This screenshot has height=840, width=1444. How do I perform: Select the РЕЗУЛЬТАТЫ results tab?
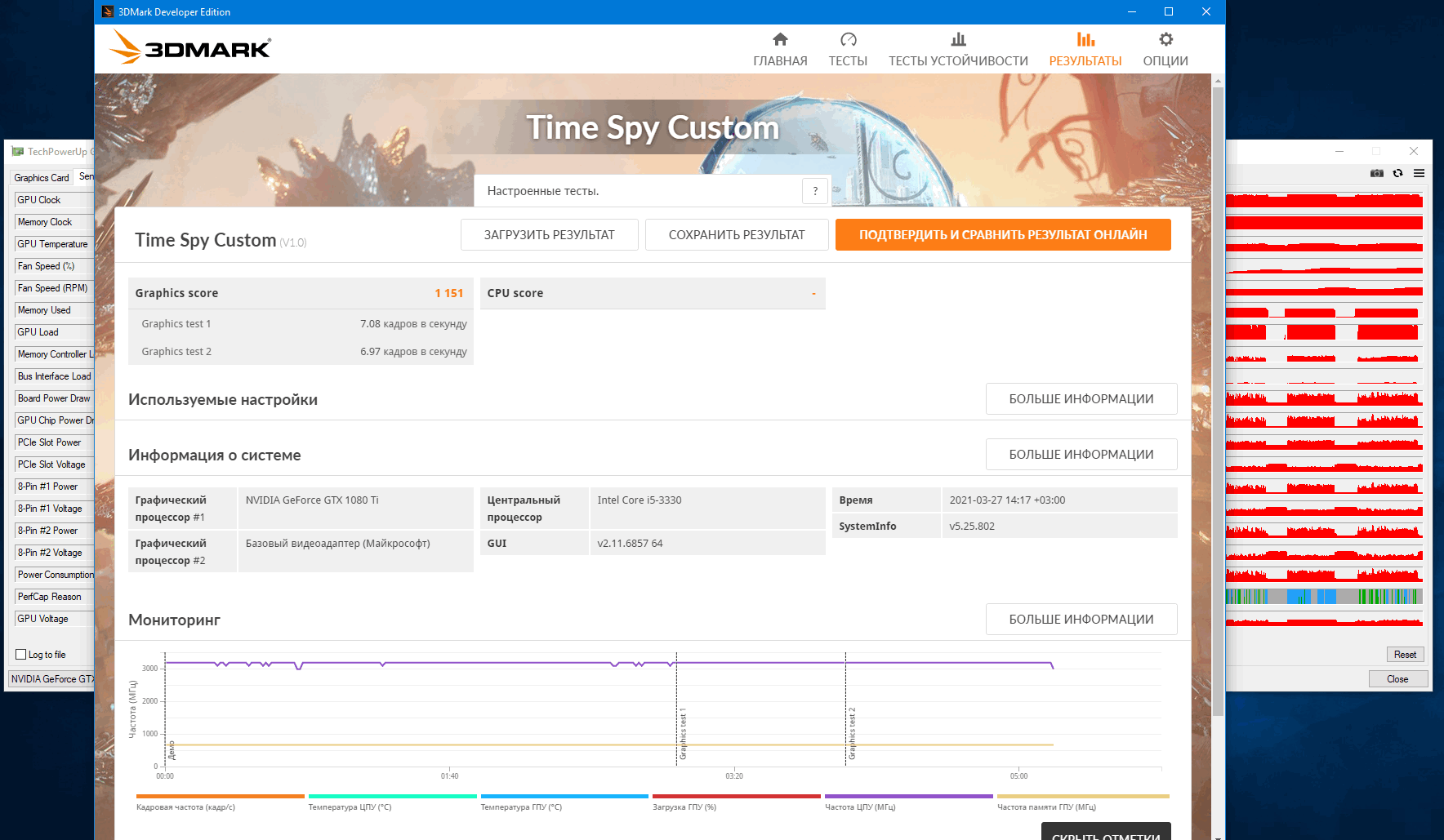1085,50
